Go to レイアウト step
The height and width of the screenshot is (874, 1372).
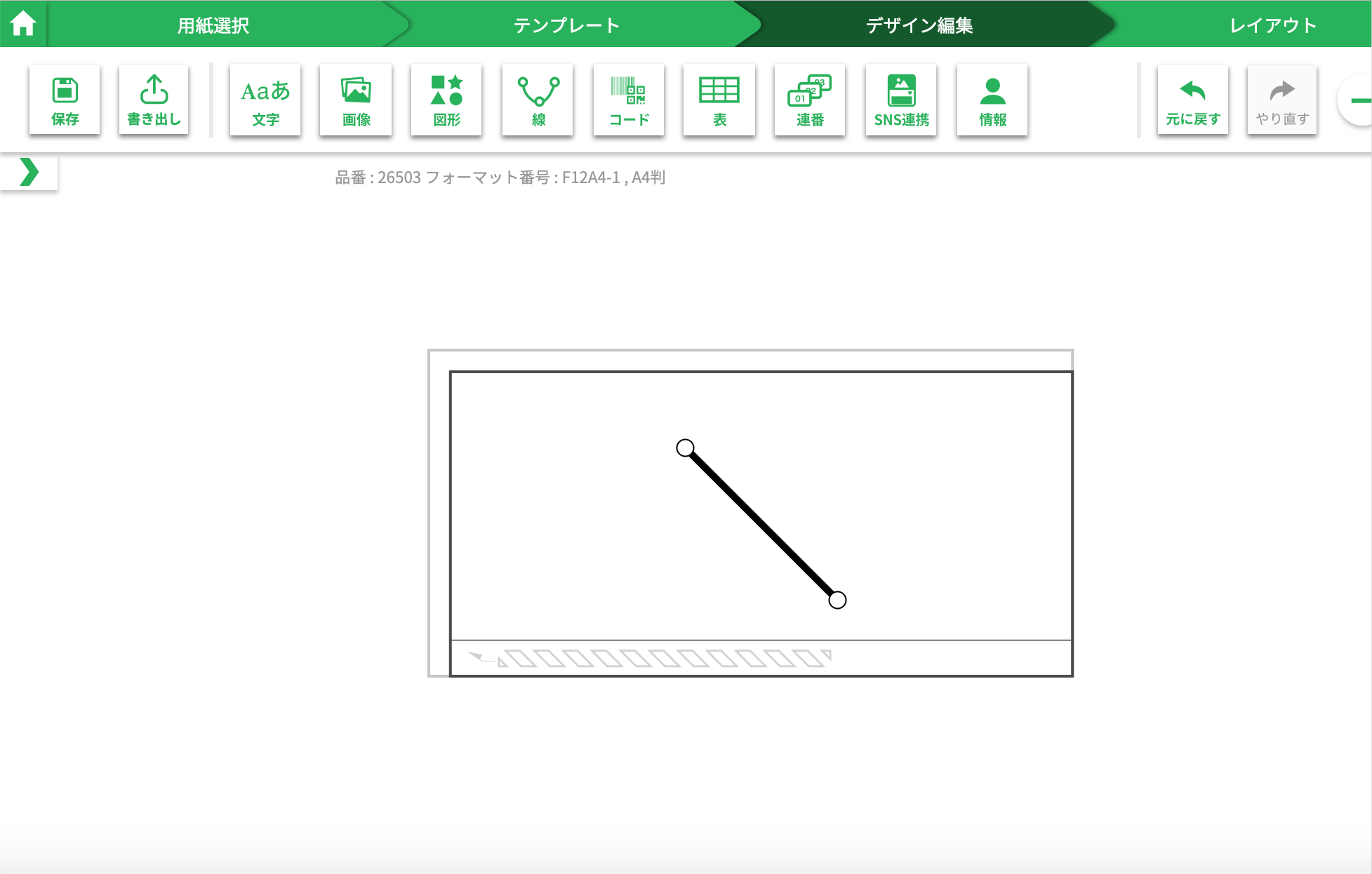click(1273, 25)
